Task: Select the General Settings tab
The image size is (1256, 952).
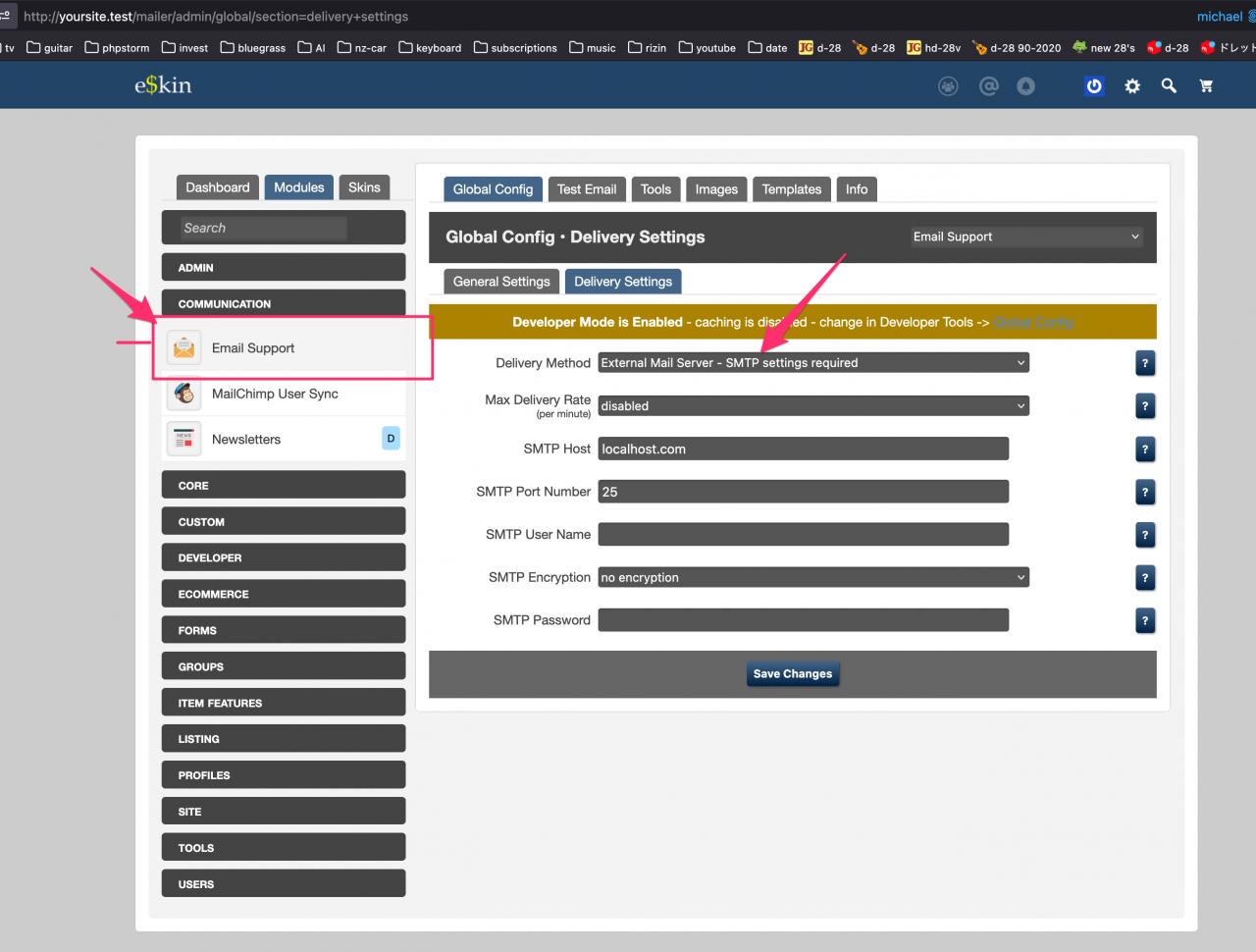Action: pyautogui.click(x=501, y=282)
